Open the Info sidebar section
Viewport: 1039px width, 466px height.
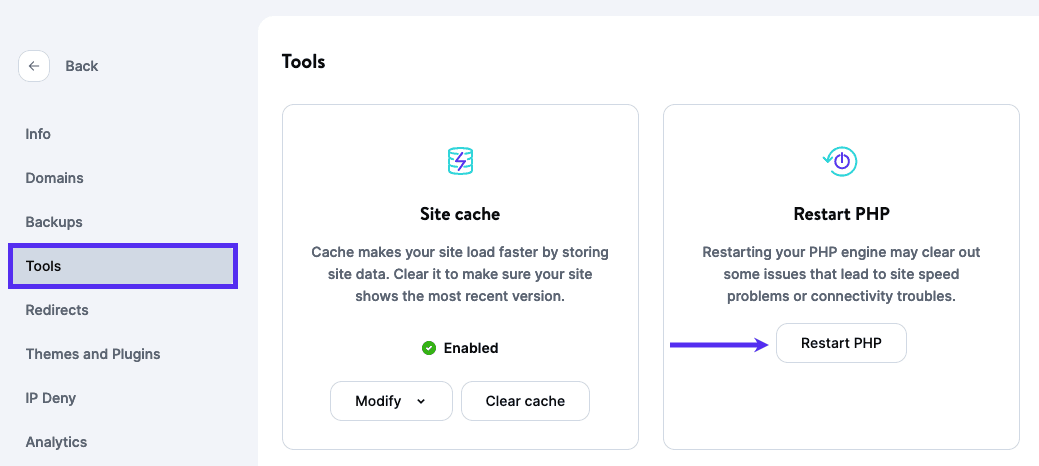[x=38, y=134]
